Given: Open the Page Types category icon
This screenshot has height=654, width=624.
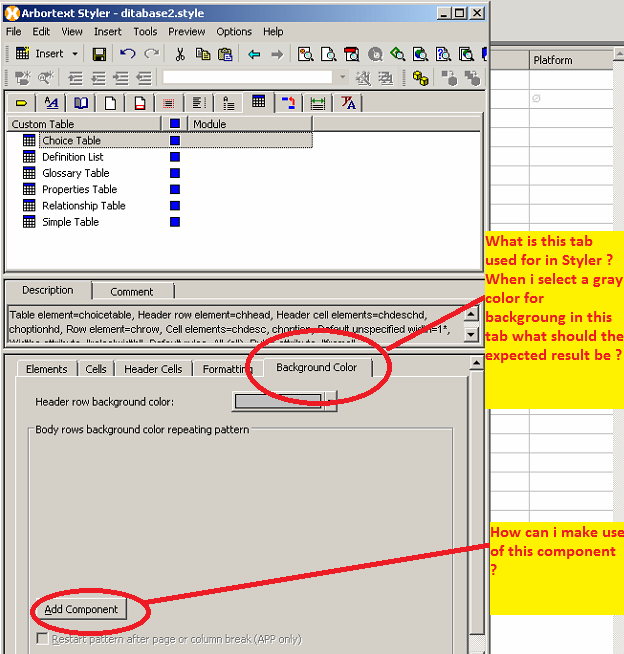Looking at the screenshot, I should (x=110, y=103).
